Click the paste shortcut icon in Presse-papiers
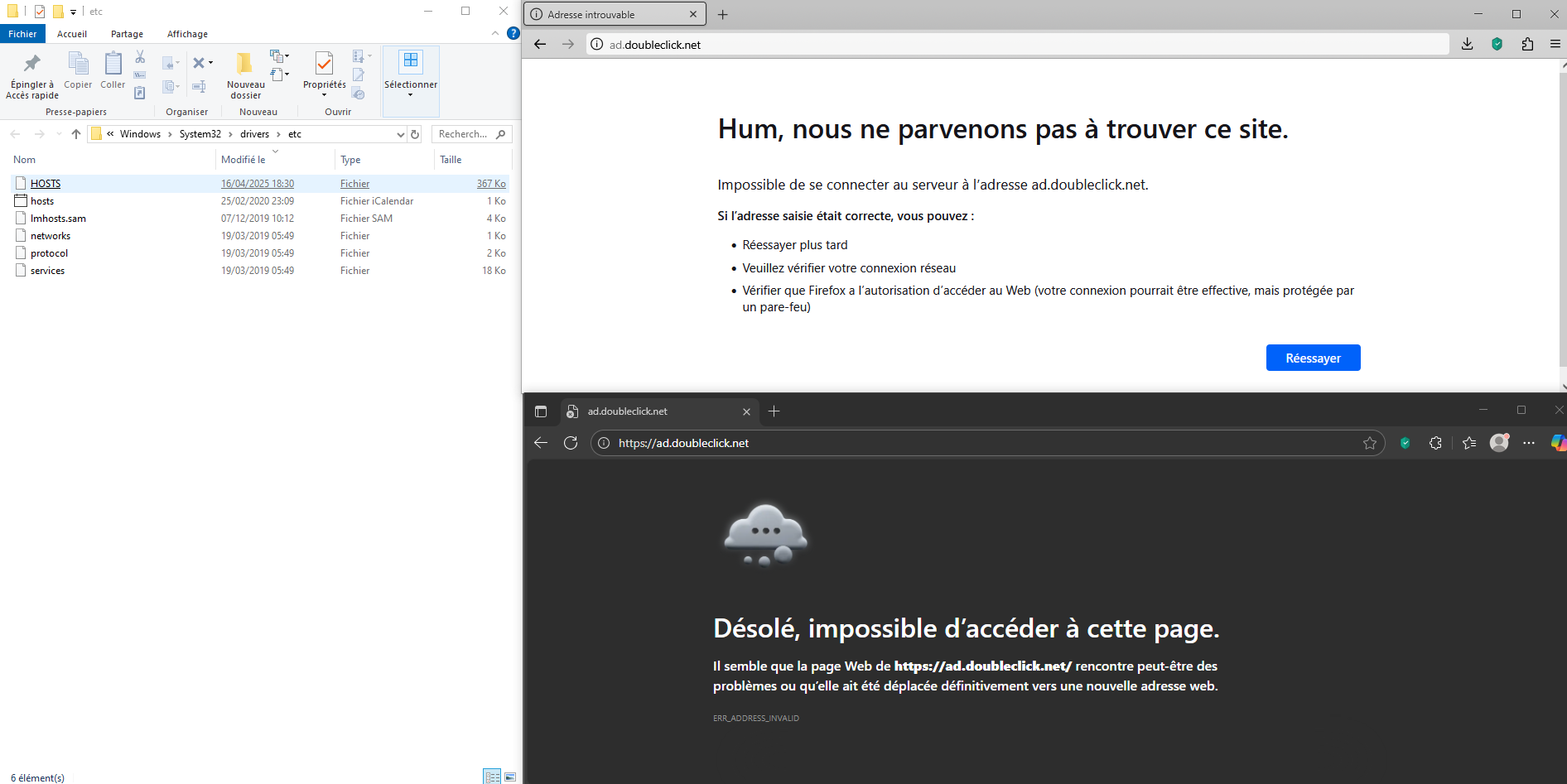This screenshot has width=1567, height=784. tap(140, 93)
